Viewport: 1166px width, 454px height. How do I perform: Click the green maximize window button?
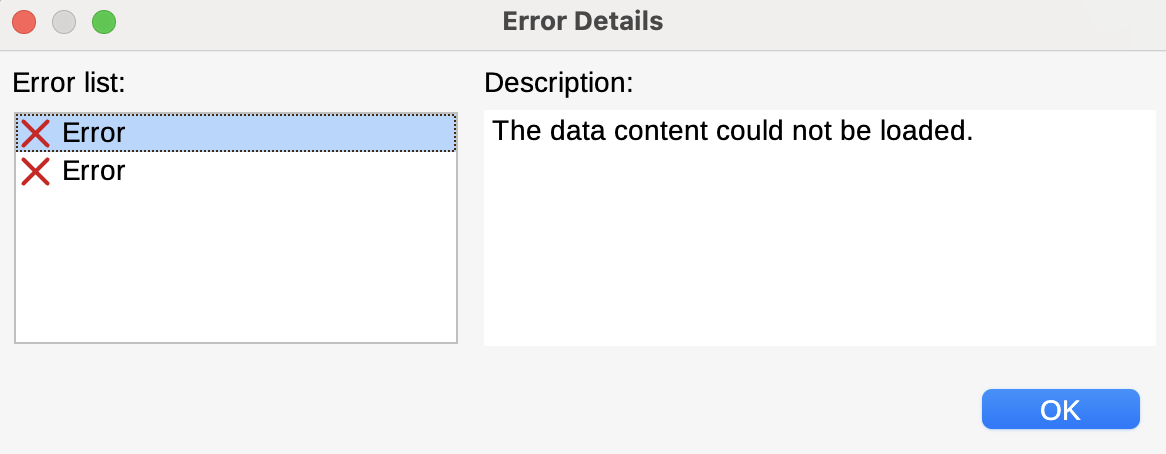click(x=104, y=22)
